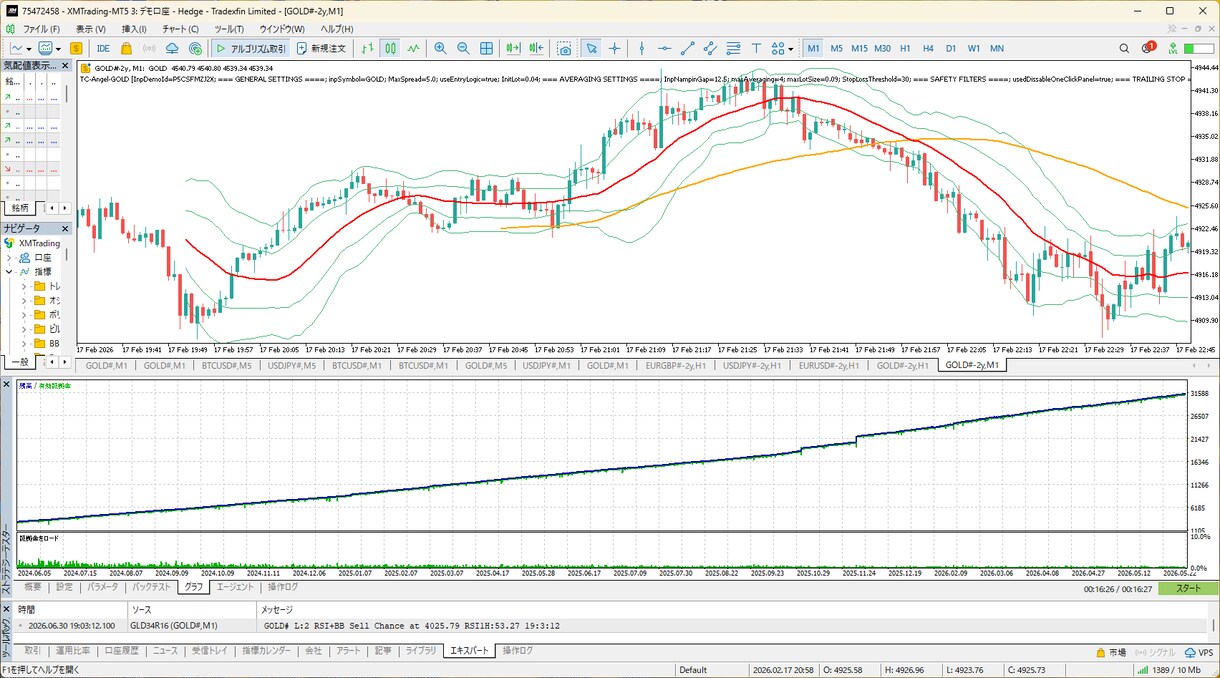This screenshot has width=1220, height=678.
Task: Select the text label tool
Action: [x=756, y=48]
